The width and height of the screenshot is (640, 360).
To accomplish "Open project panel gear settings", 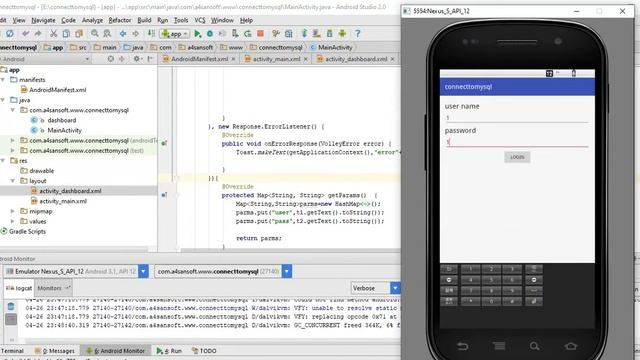I will click(x=137, y=59).
